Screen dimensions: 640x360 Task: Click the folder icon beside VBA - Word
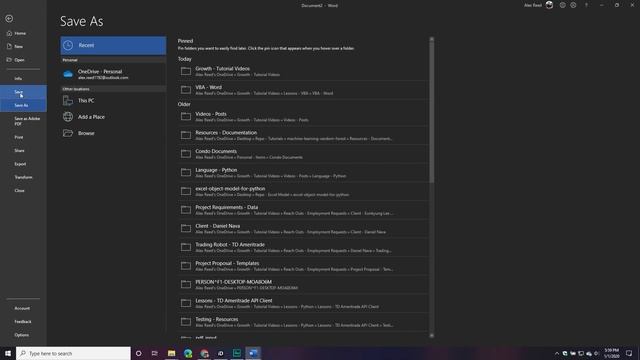pyautogui.click(x=186, y=90)
